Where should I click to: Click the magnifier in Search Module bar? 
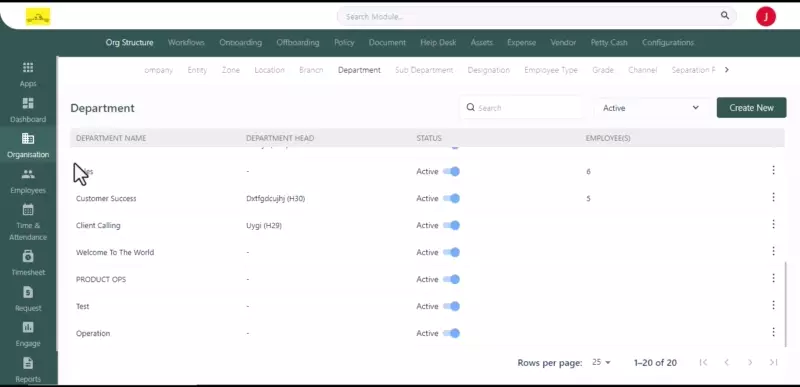click(725, 16)
